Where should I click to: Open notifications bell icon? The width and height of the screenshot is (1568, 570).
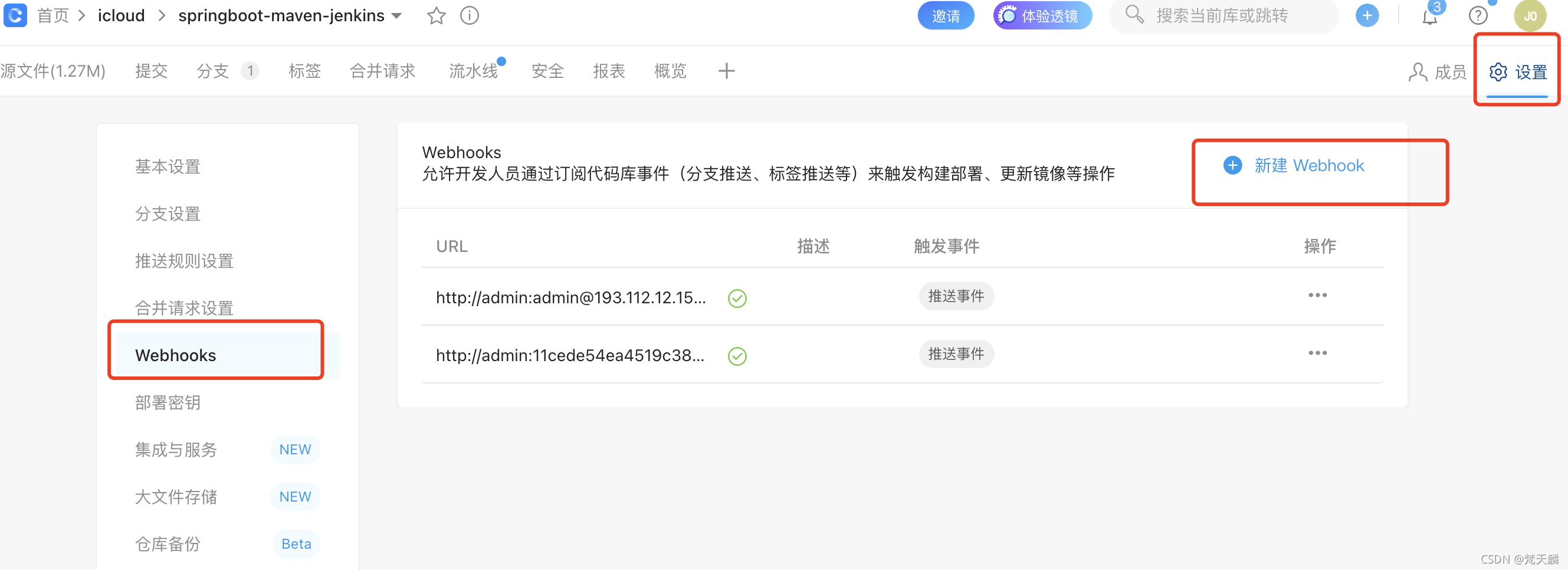1430,16
